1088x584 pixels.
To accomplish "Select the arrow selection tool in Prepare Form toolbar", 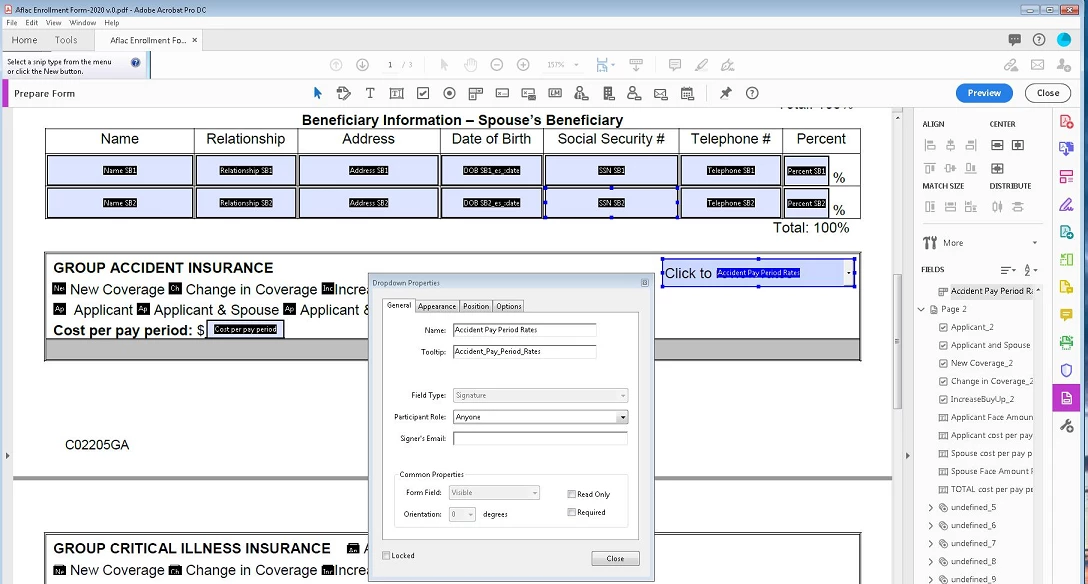I will [x=318, y=93].
